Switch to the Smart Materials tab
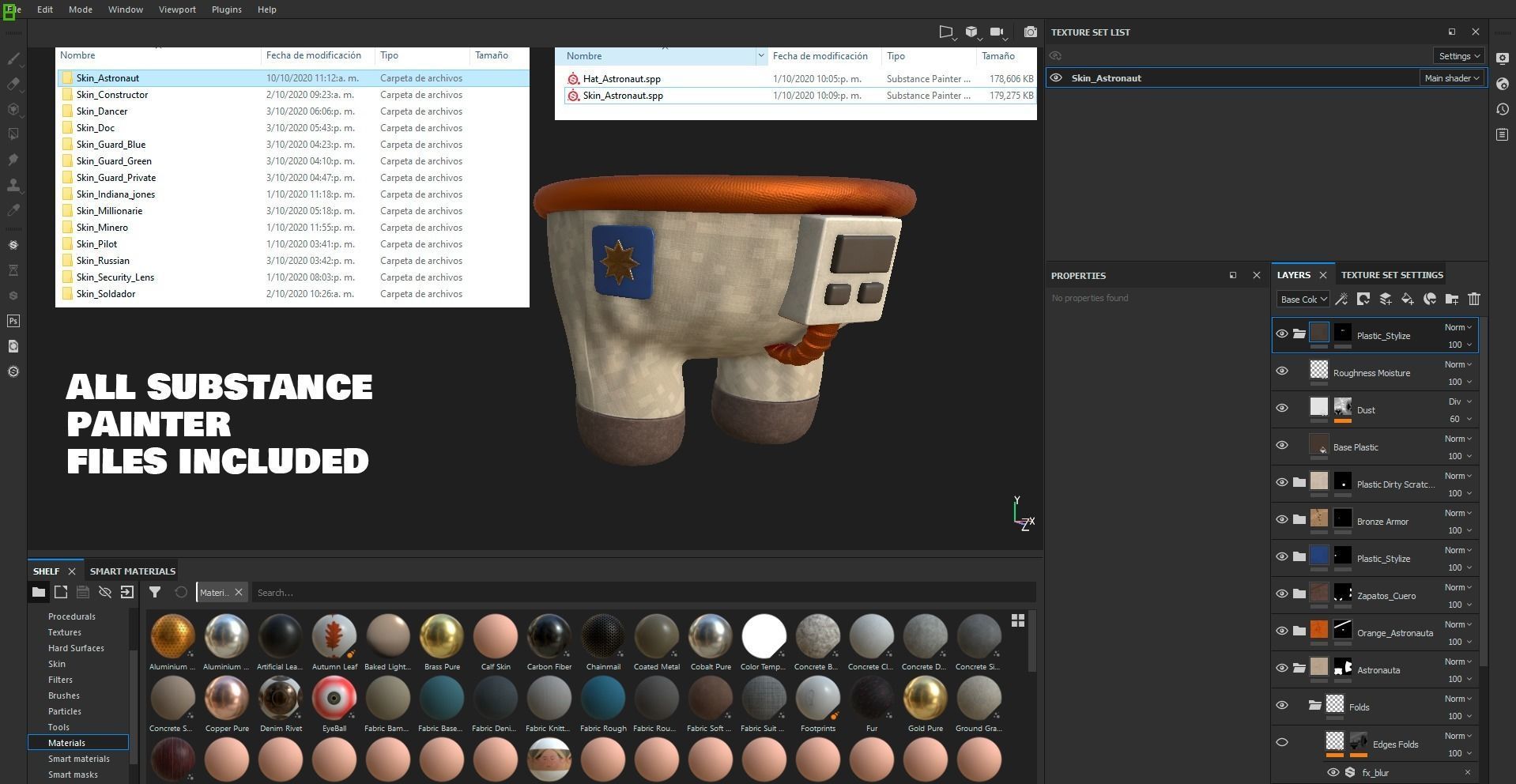This screenshot has width=1516, height=784. click(x=133, y=571)
